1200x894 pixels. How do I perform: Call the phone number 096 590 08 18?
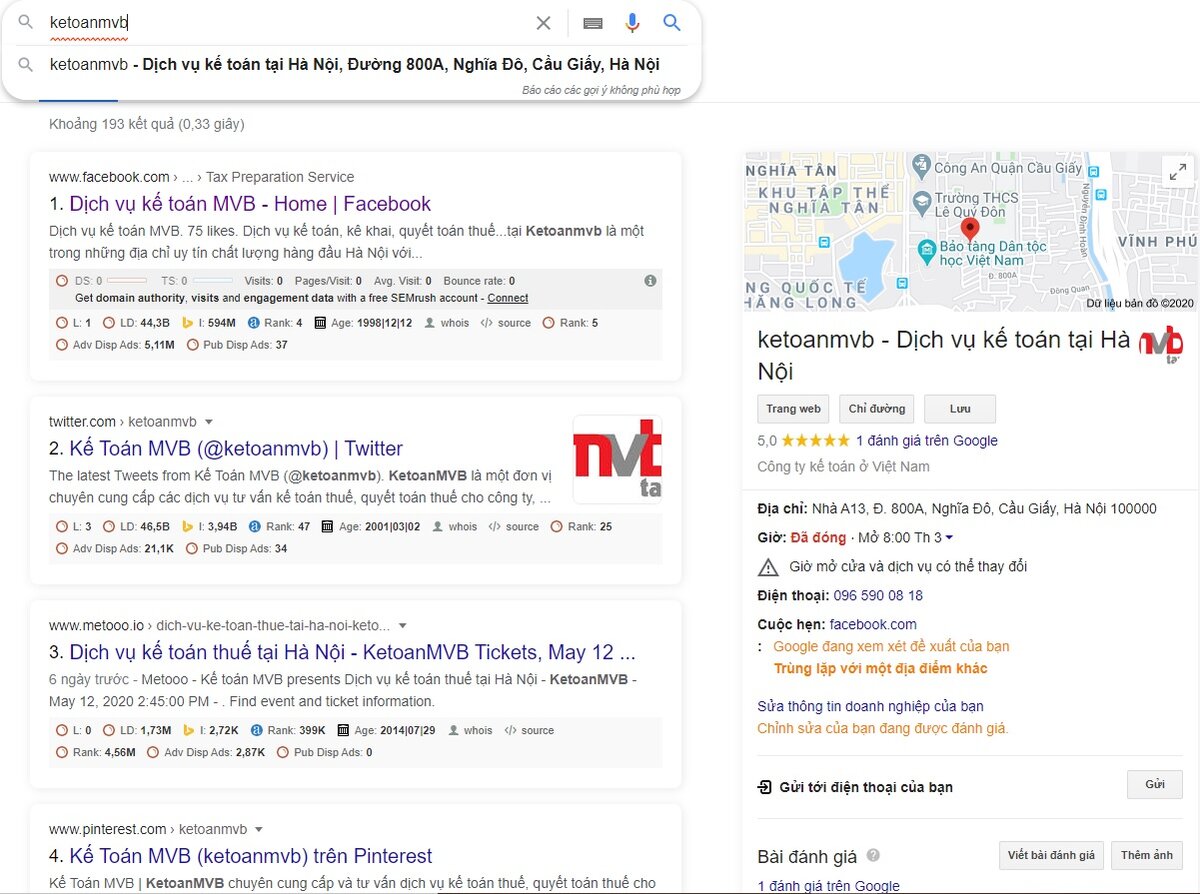(878, 596)
